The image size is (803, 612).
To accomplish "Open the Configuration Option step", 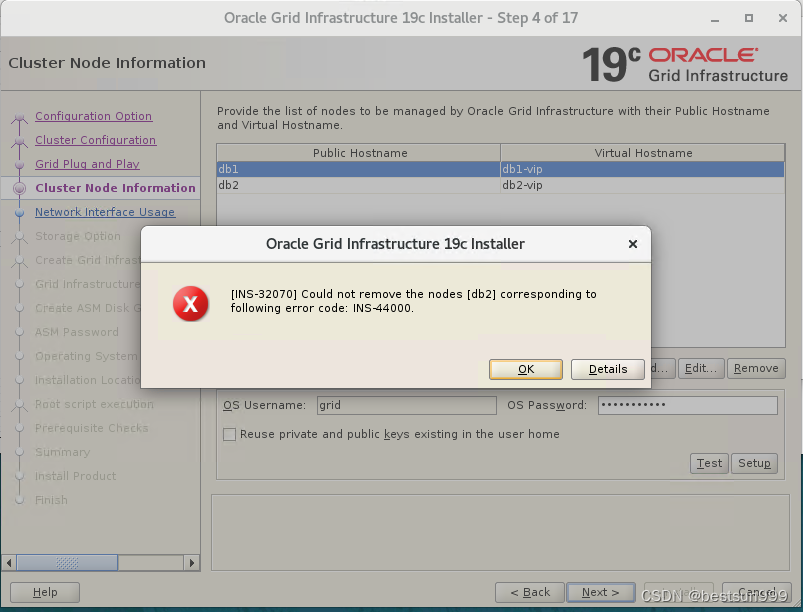I will point(93,116).
